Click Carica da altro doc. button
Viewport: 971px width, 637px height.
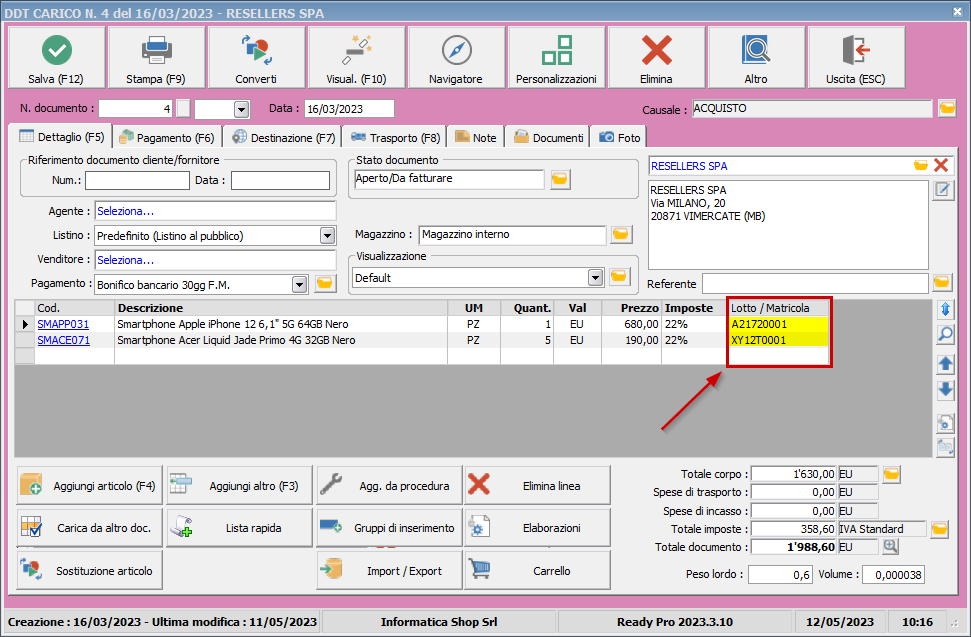(x=89, y=527)
